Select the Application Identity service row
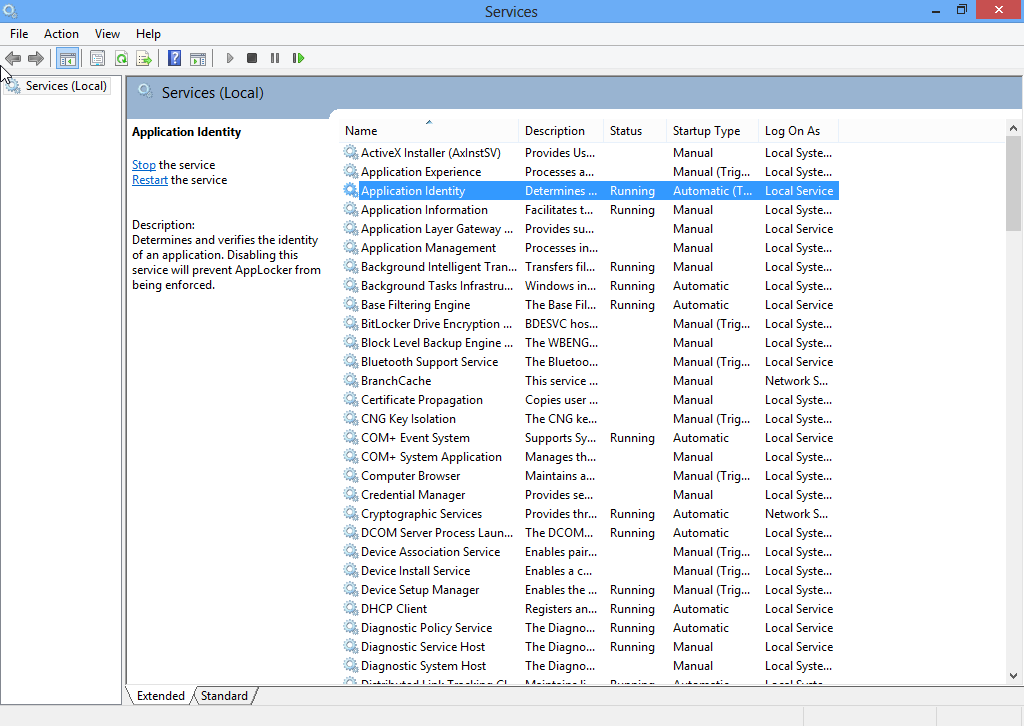The height and width of the screenshot is (726, 1024). [590, 191]
